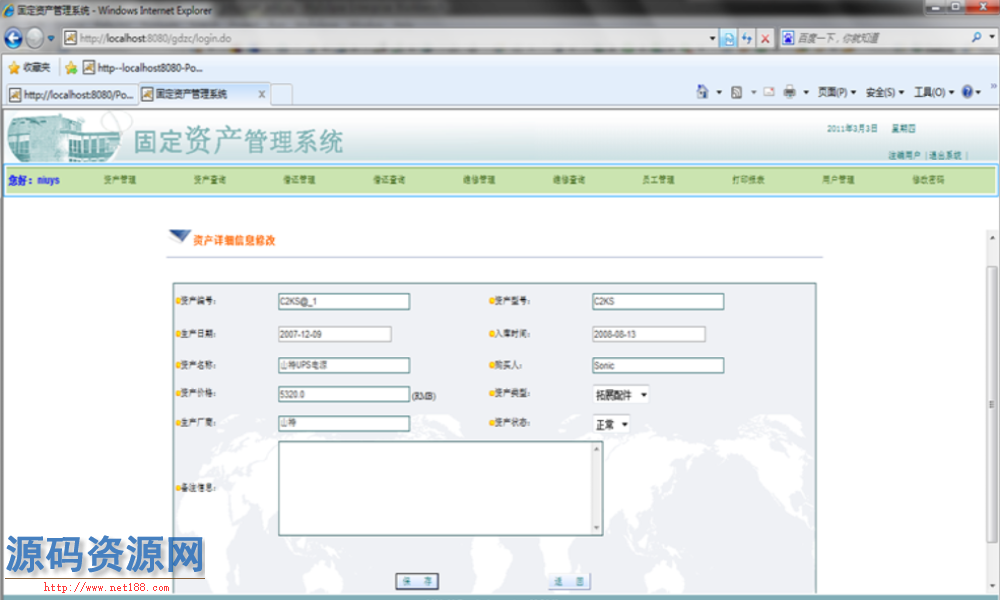1000x600 pixels.
Task: Open the 借还管理 navigation item
Action: tap(299, 180)
